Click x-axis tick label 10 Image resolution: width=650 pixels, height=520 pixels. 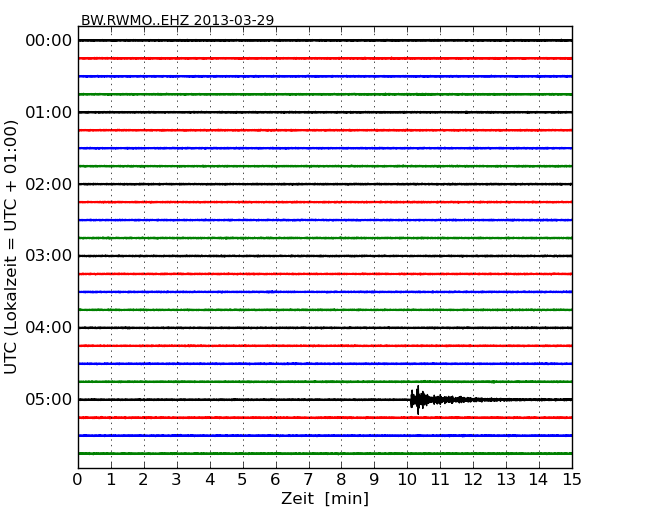point(407,480)
